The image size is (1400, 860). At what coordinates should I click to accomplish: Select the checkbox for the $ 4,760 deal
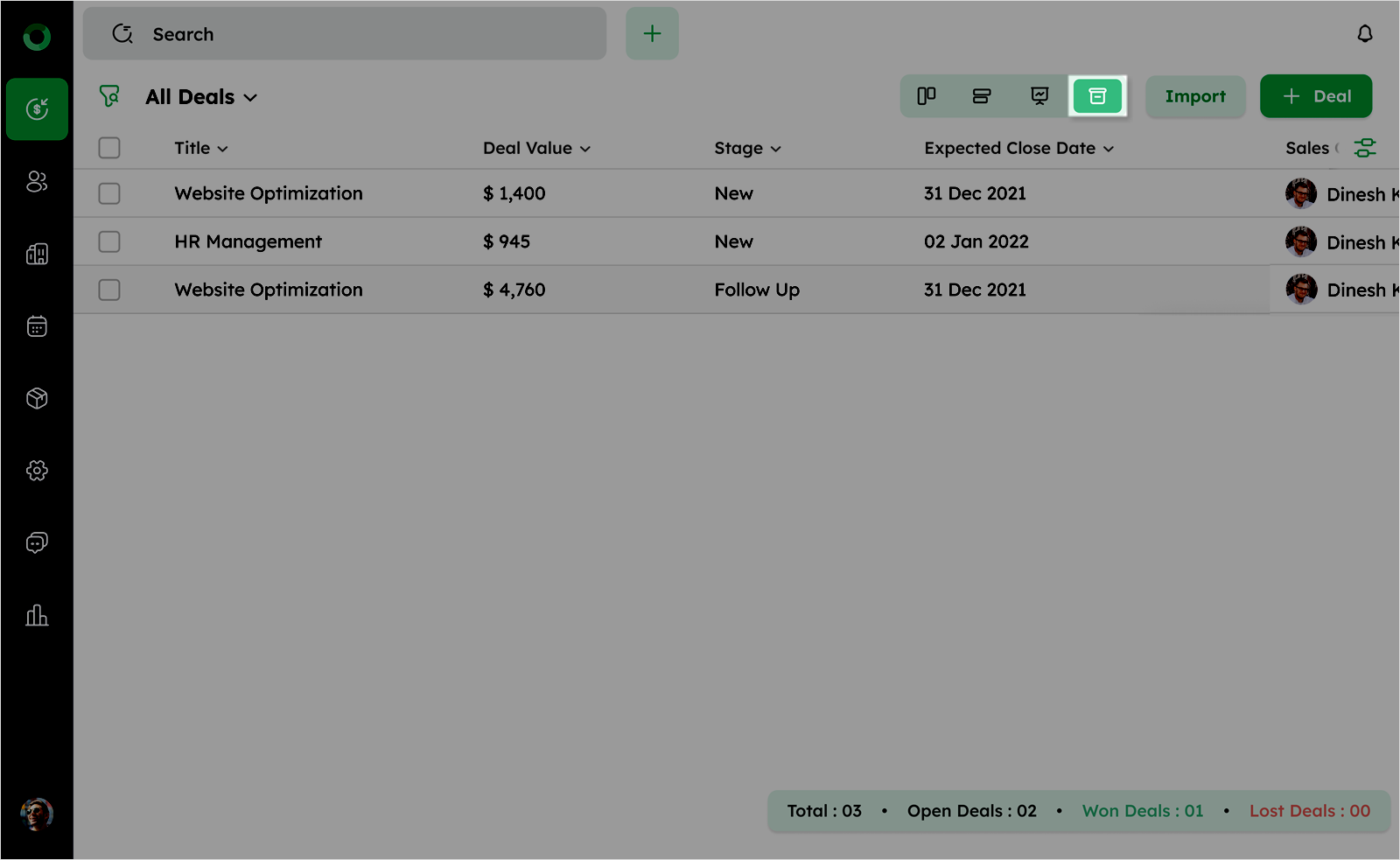pyautogui.click(x=109, y=290)
